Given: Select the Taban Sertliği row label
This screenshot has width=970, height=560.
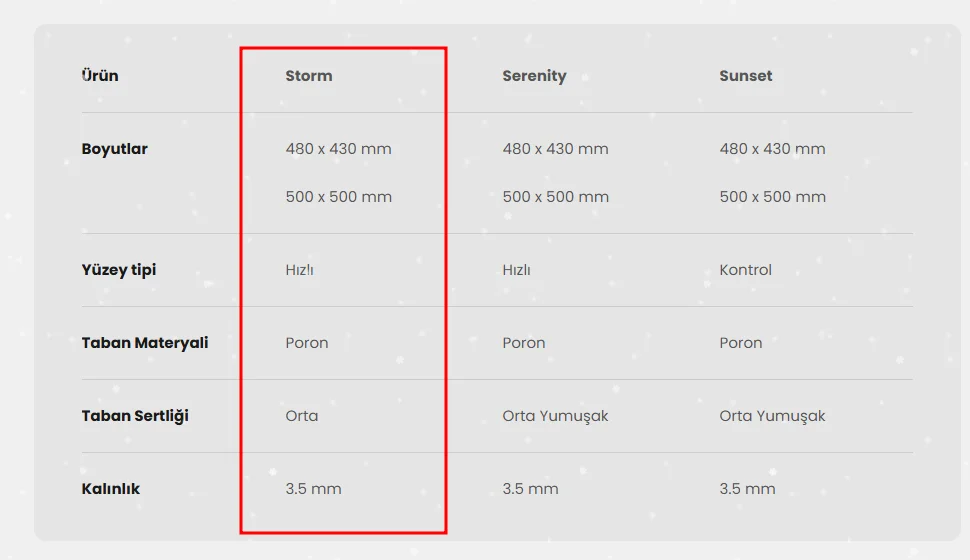Looking at the screenshot, I should (135, 416).
